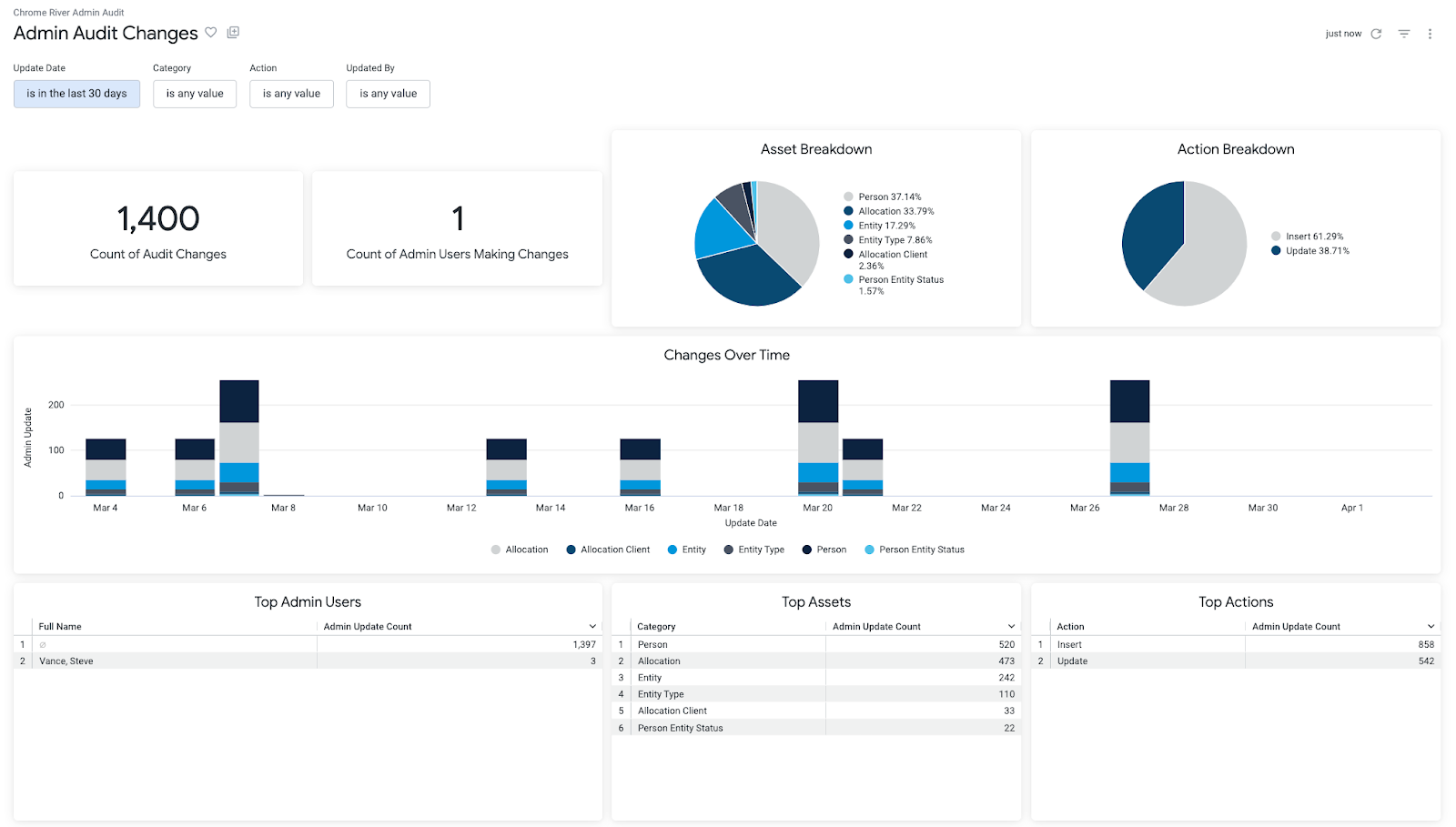Select the Vance, Steve row in Top Admin Users
1456x827 pixels.
pyautogui.click(x=66, y=661)
